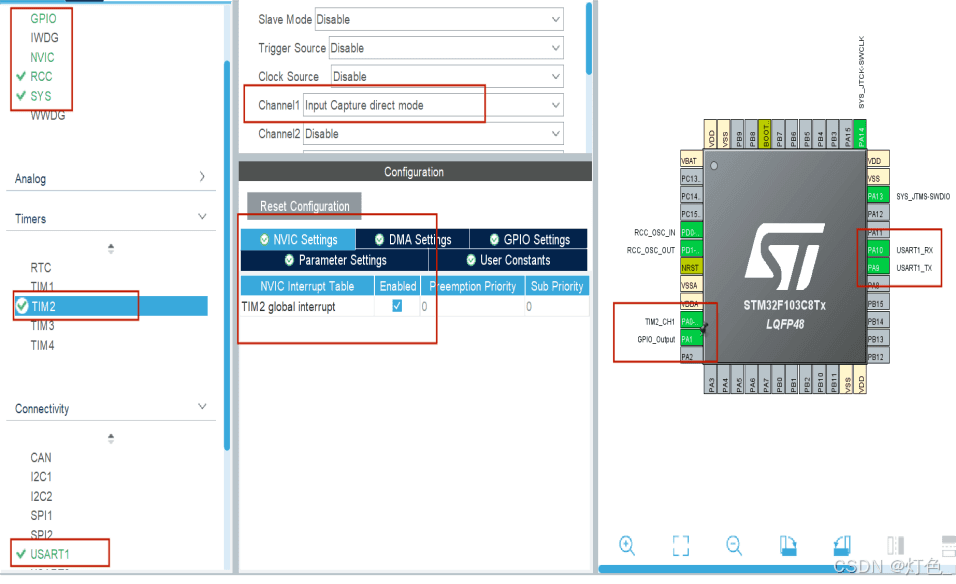
Task: Click the VBAT pin on the chip
Action: coord(691,161)
